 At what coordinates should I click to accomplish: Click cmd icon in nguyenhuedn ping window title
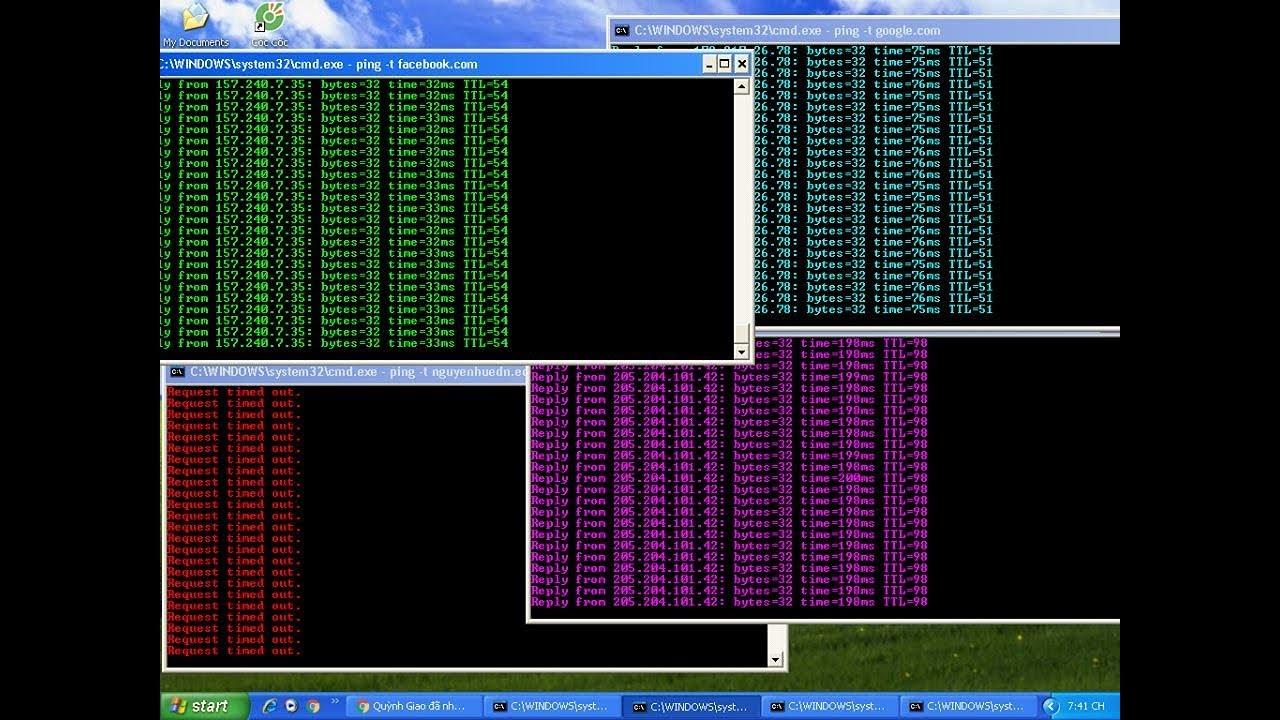click(177, 372)
